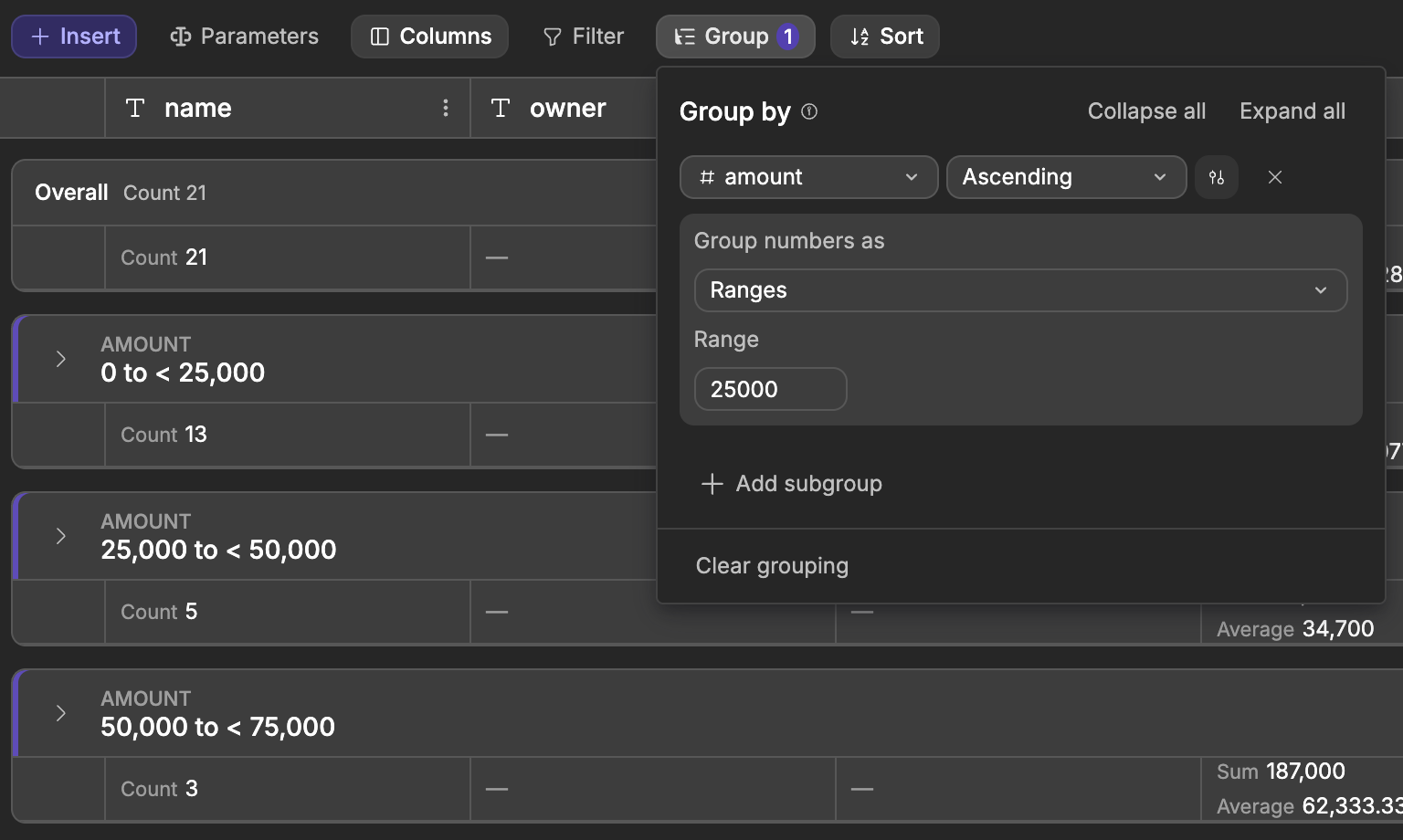The height and width of the screenshot is (840, 1403).
Task: Open the Columns menu
Action: [x=429, y=37]
